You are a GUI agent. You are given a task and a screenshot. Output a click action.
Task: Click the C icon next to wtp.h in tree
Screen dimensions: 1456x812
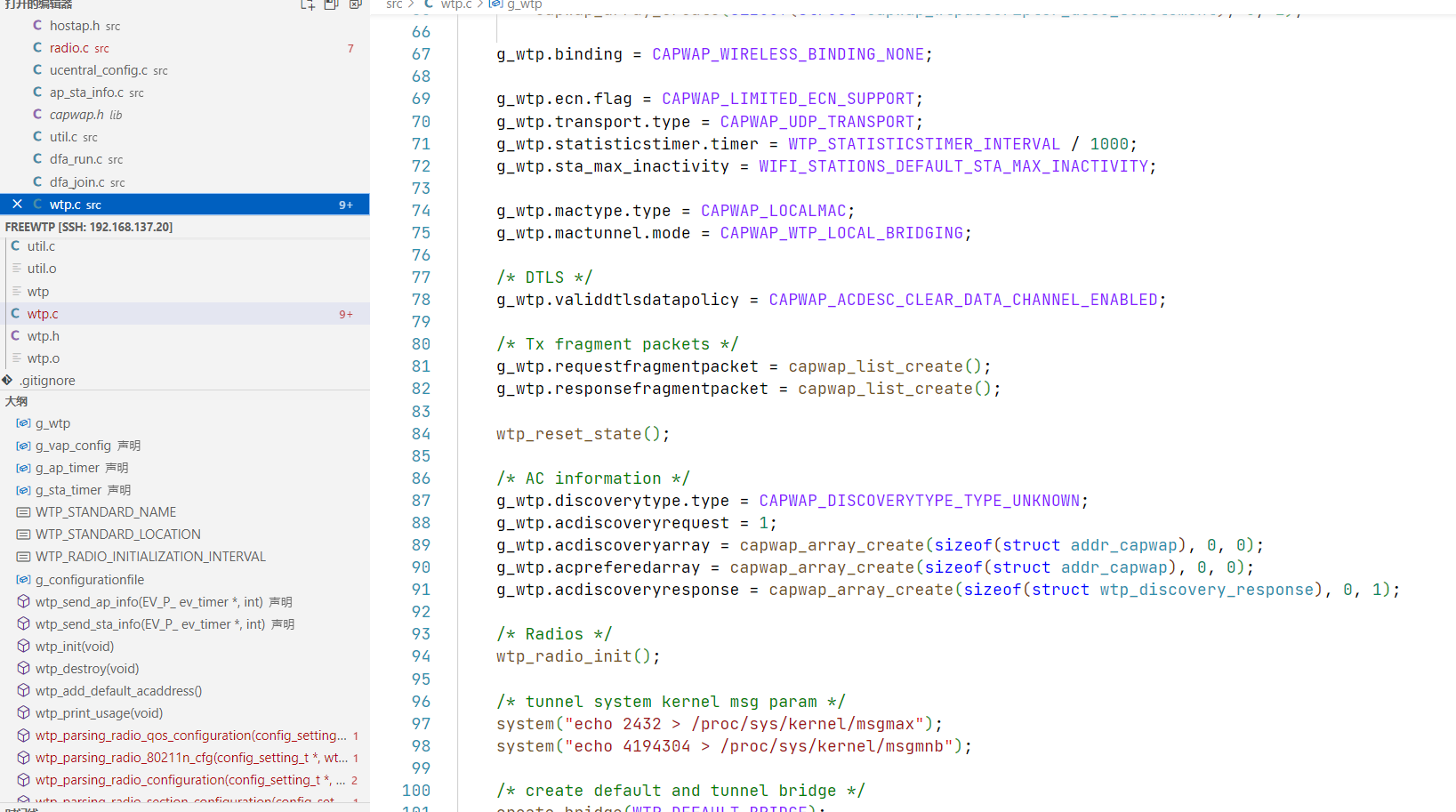(x=15, y=336)
